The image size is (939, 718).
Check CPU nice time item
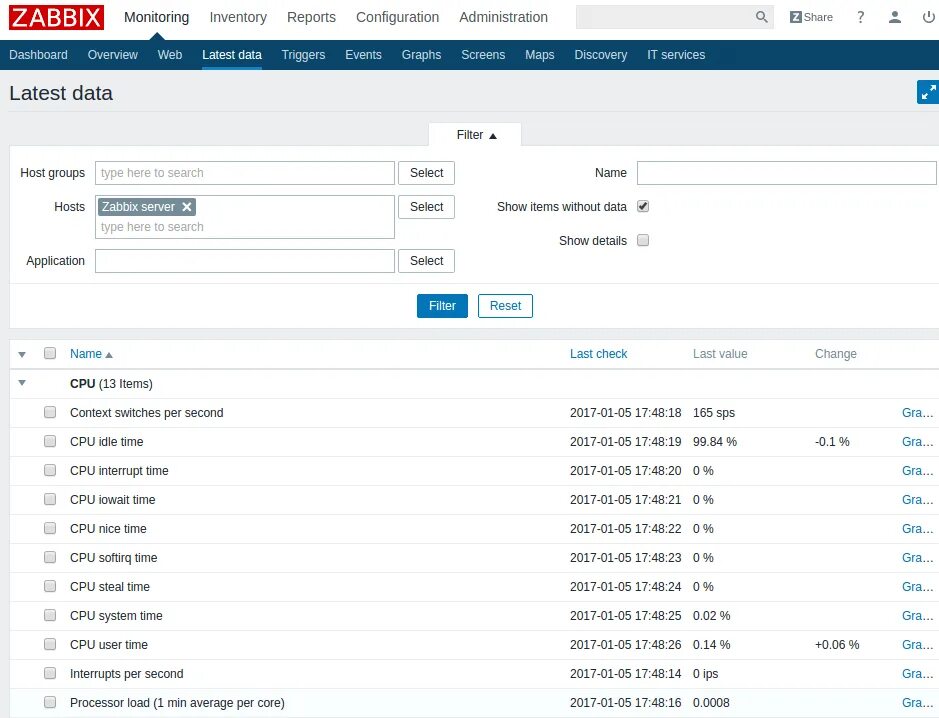[x=50, y=529]
